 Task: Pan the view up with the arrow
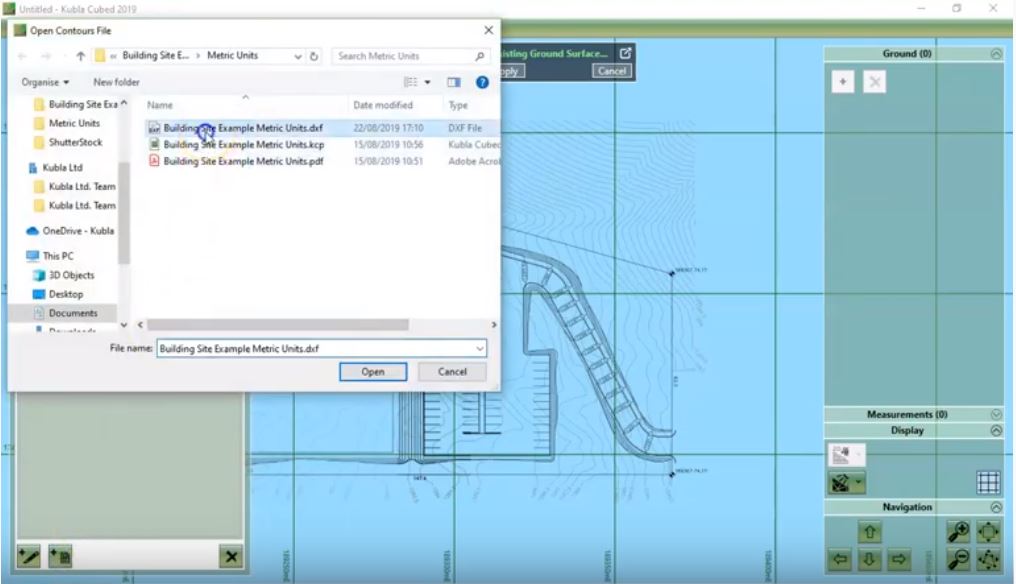(x=870, y=532)
